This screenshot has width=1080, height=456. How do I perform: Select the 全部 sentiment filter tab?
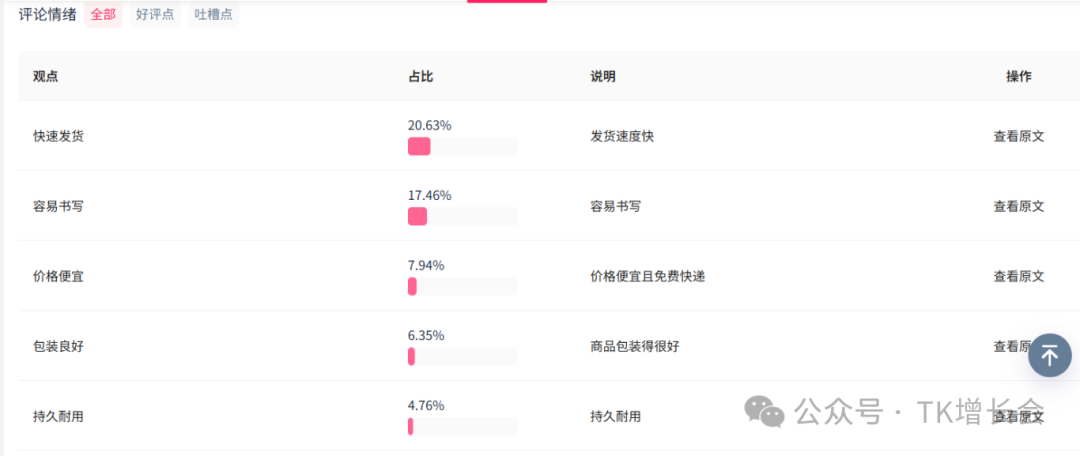pyautogui.click(x=103, y=15)
